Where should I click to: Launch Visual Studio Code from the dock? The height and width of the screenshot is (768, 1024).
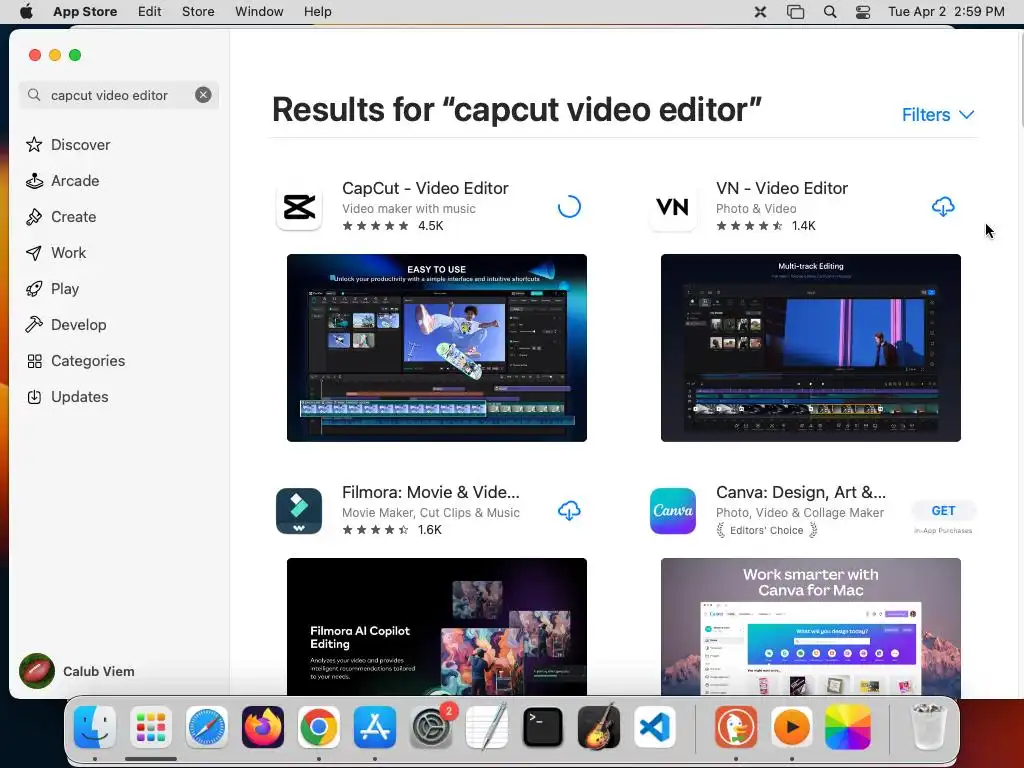pos(655,727)
